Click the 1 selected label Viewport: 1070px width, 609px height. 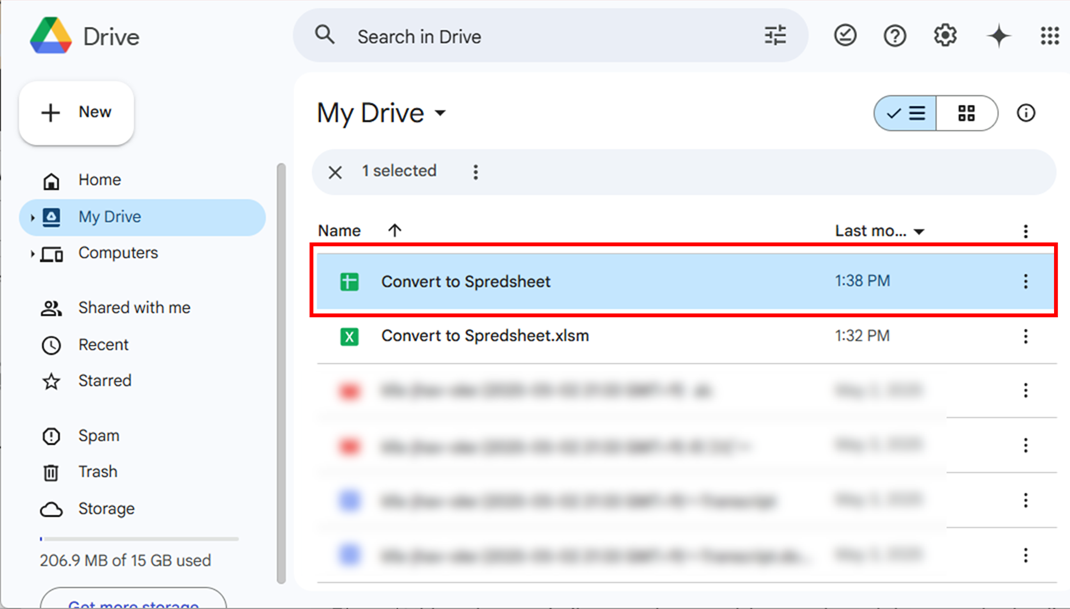tap(399, 171)
